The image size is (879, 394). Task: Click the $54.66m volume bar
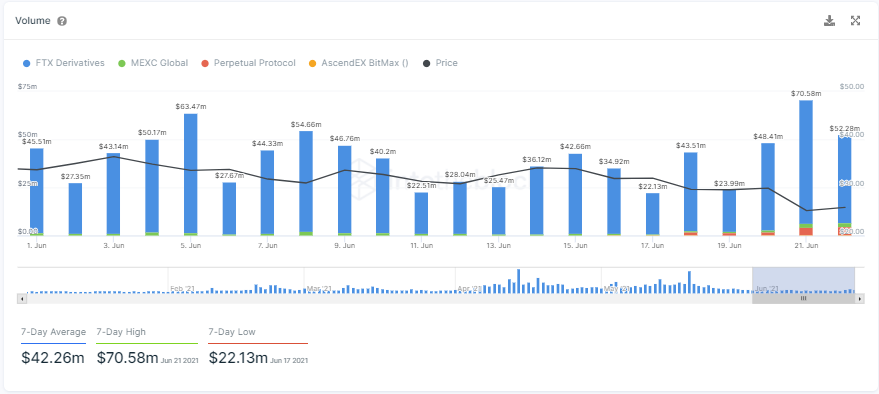[306, 183]
